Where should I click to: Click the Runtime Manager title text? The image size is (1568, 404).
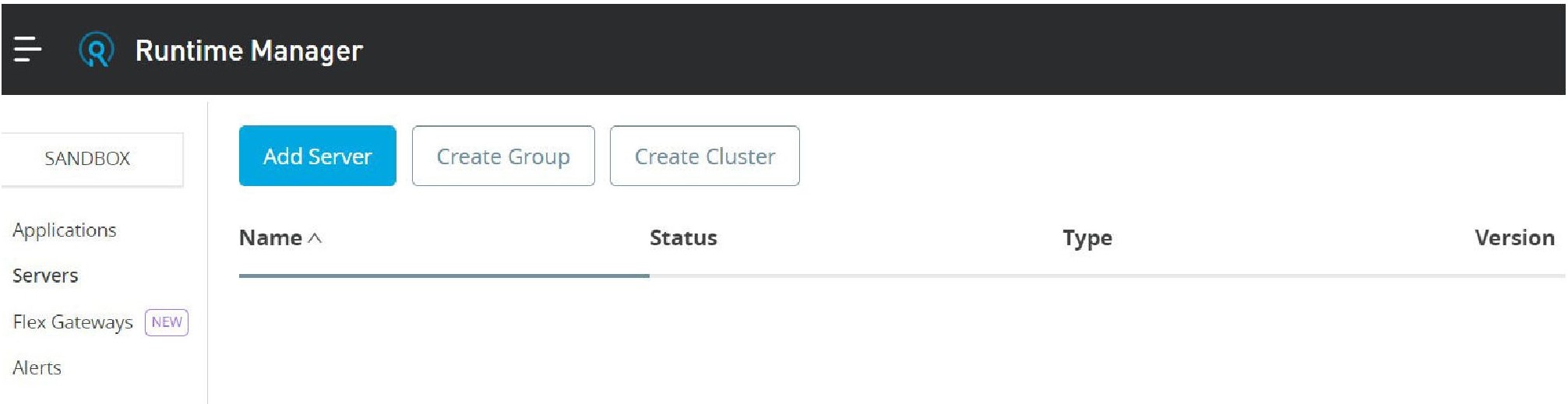248,51
